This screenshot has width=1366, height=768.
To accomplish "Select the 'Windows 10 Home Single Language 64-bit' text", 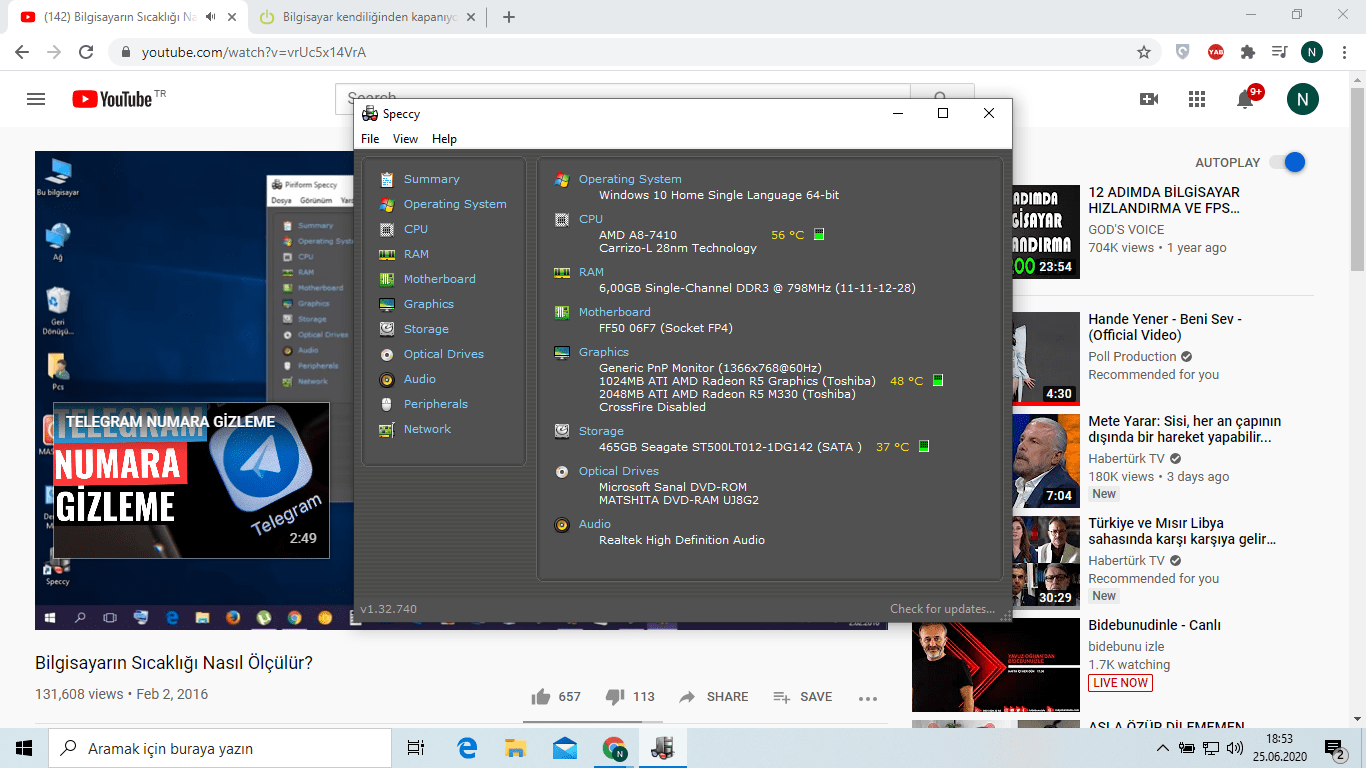I will tap(719, 195).
